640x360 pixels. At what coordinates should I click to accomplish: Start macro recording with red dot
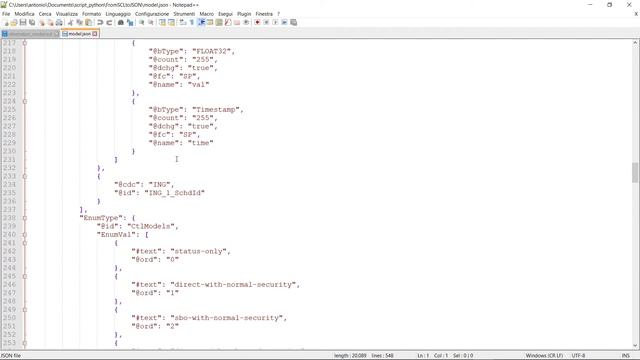coord(257,22)
